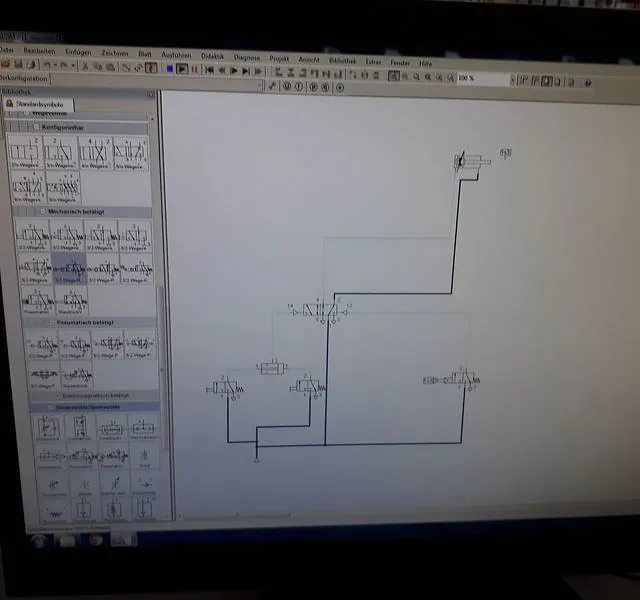Screen dimensions: 640x600
Task: Open the Fenster menu
Action: tap(400, 62)
